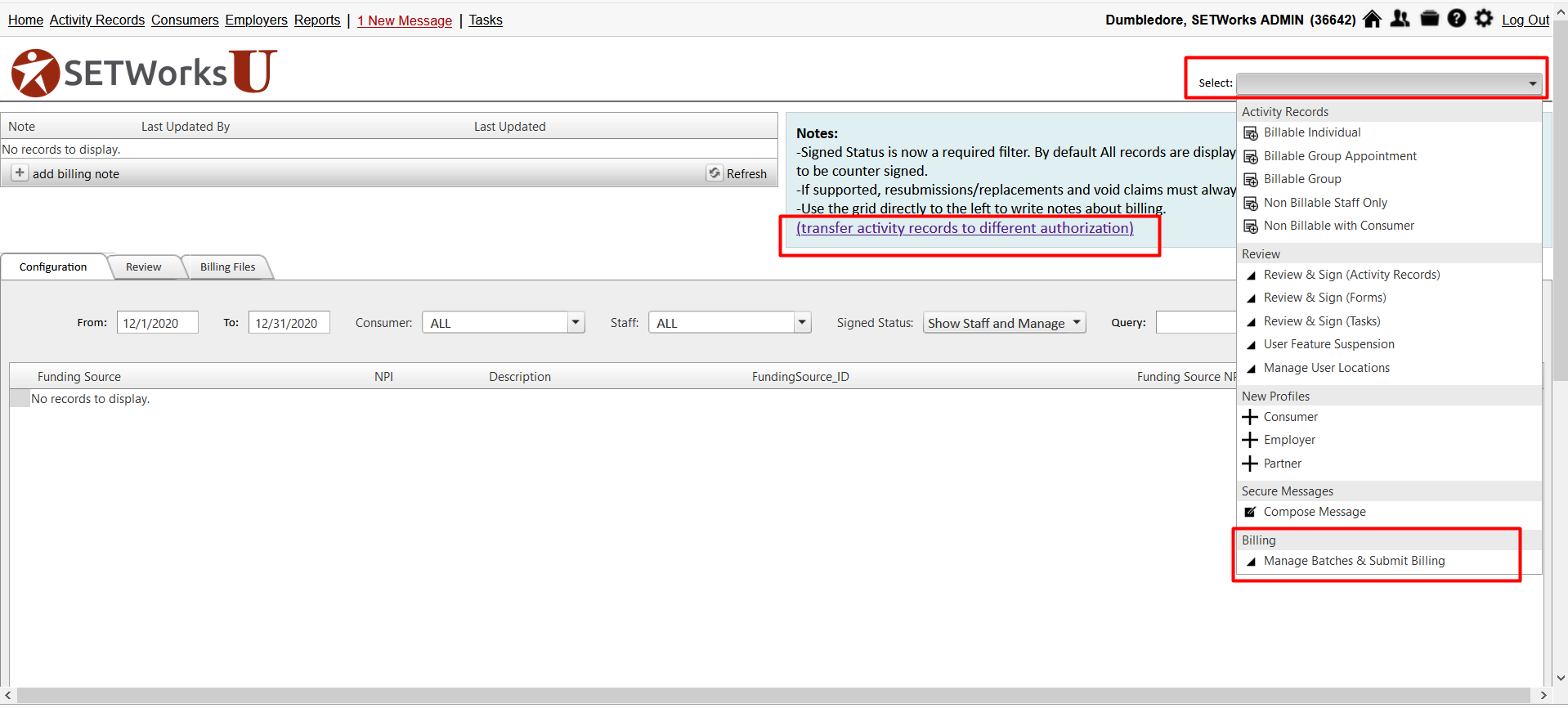This screenshot has width=1568, height=708.
Task: Click the Note column header
Action: coord(22,127)
